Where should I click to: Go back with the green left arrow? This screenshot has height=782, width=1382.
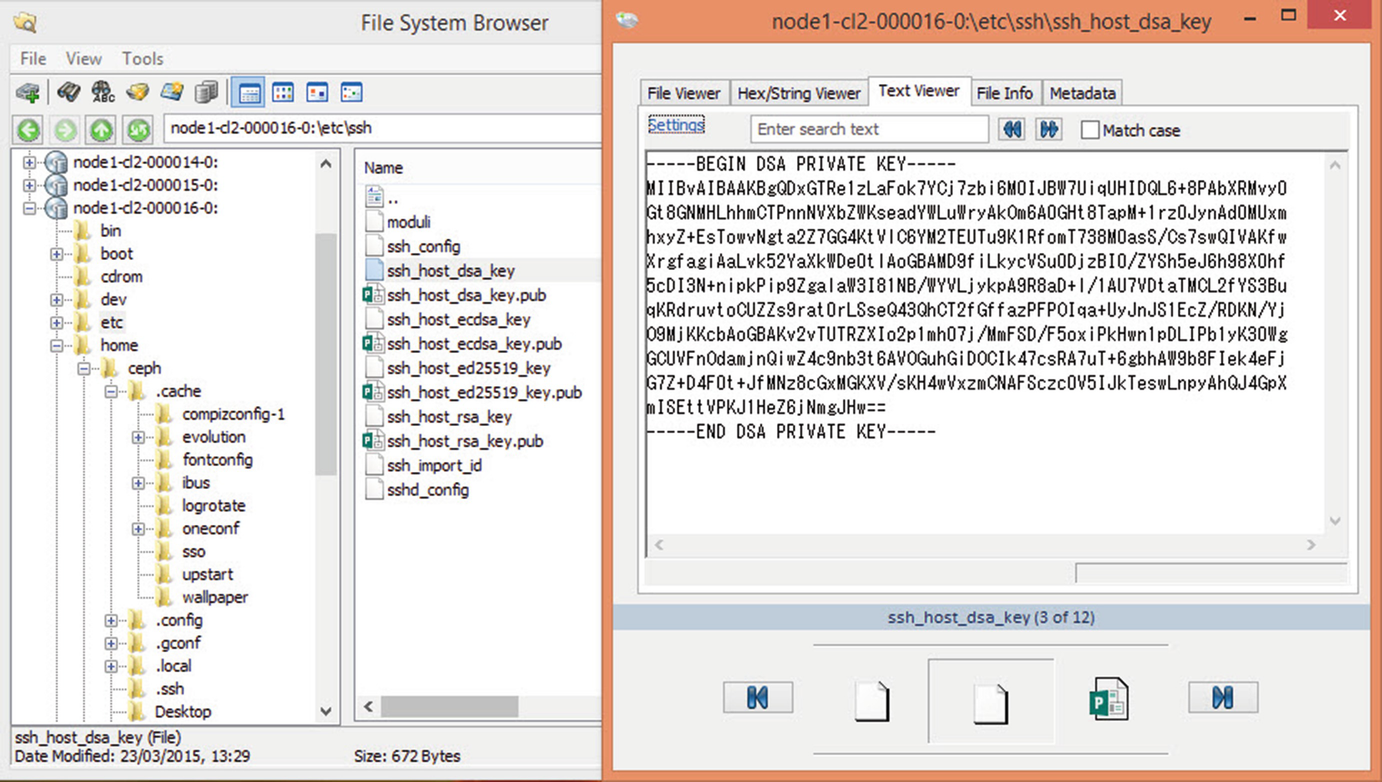29,129
